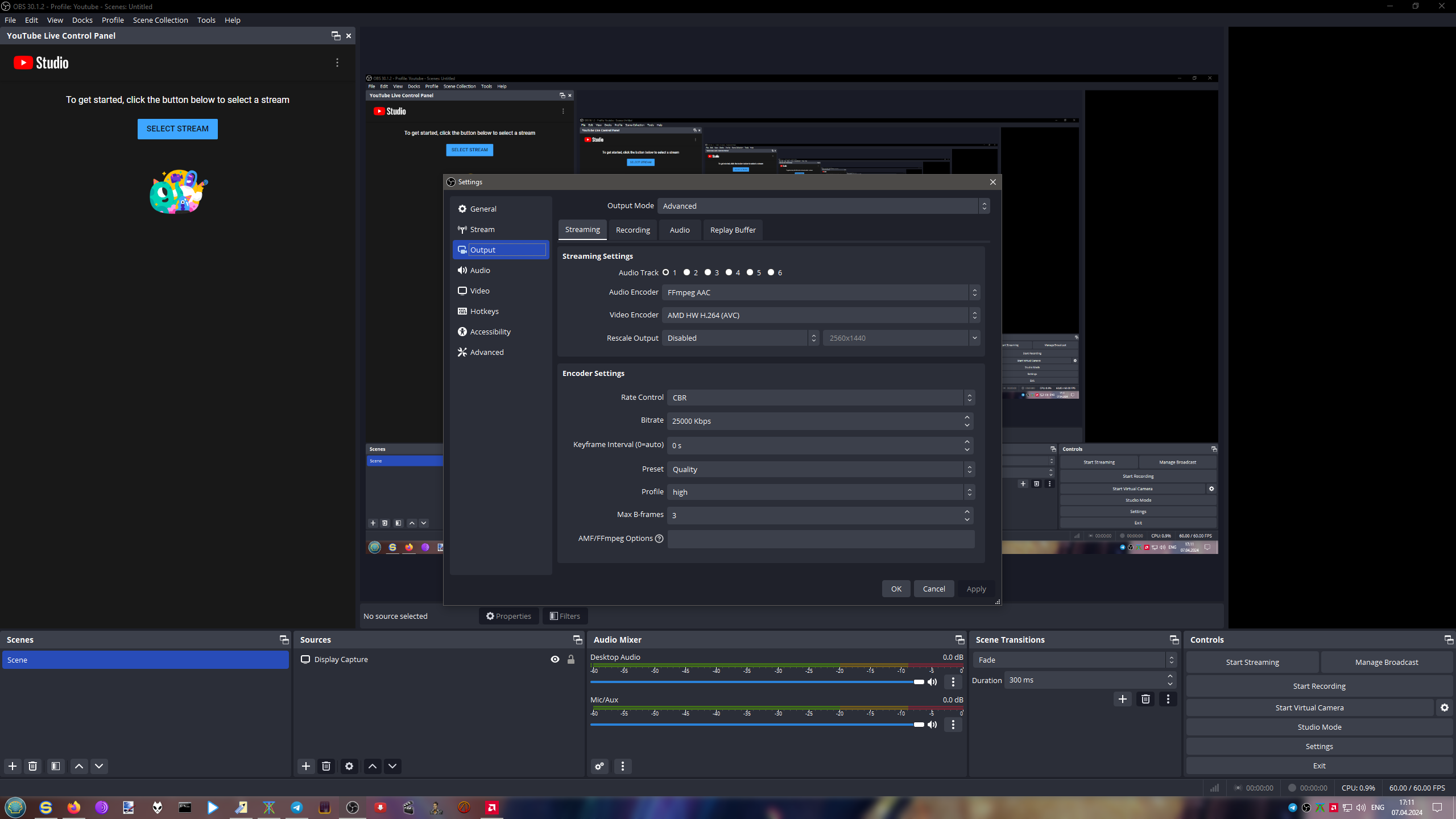This screenshot has width=1456, height=819.
Task: Select Audio Track 5 radio button
Action: click(750, 272)
